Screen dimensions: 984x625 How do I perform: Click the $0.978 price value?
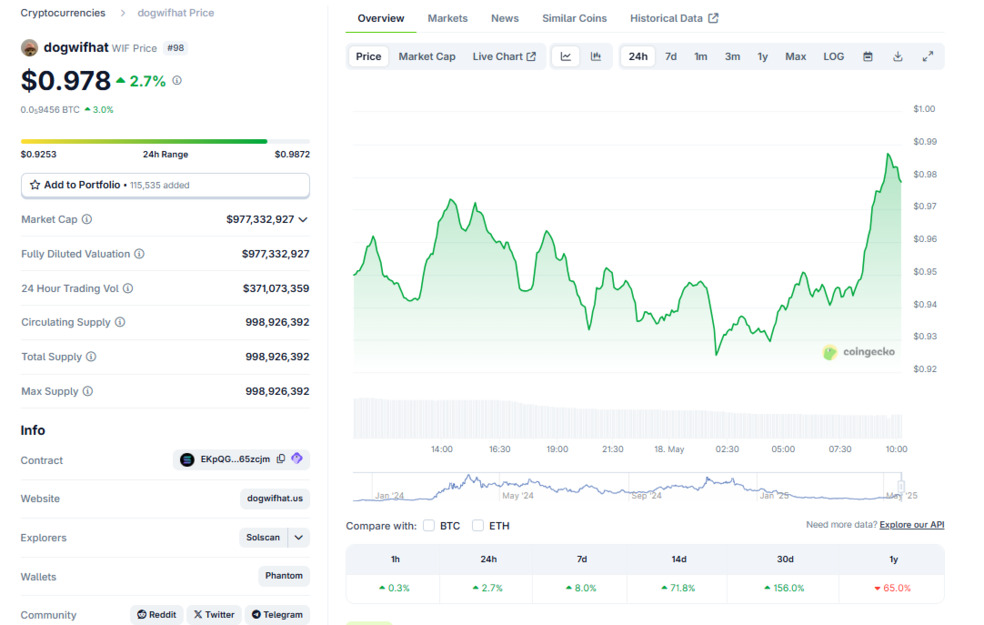[x=66, y=80]
